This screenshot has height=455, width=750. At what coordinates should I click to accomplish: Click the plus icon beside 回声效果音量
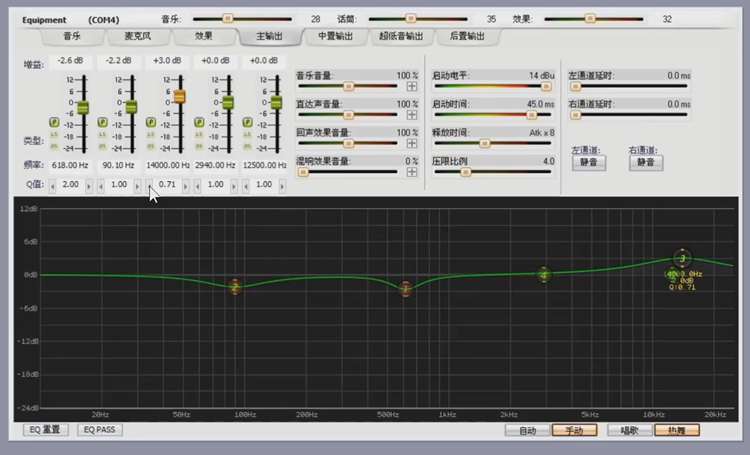(x=412, y=143)
